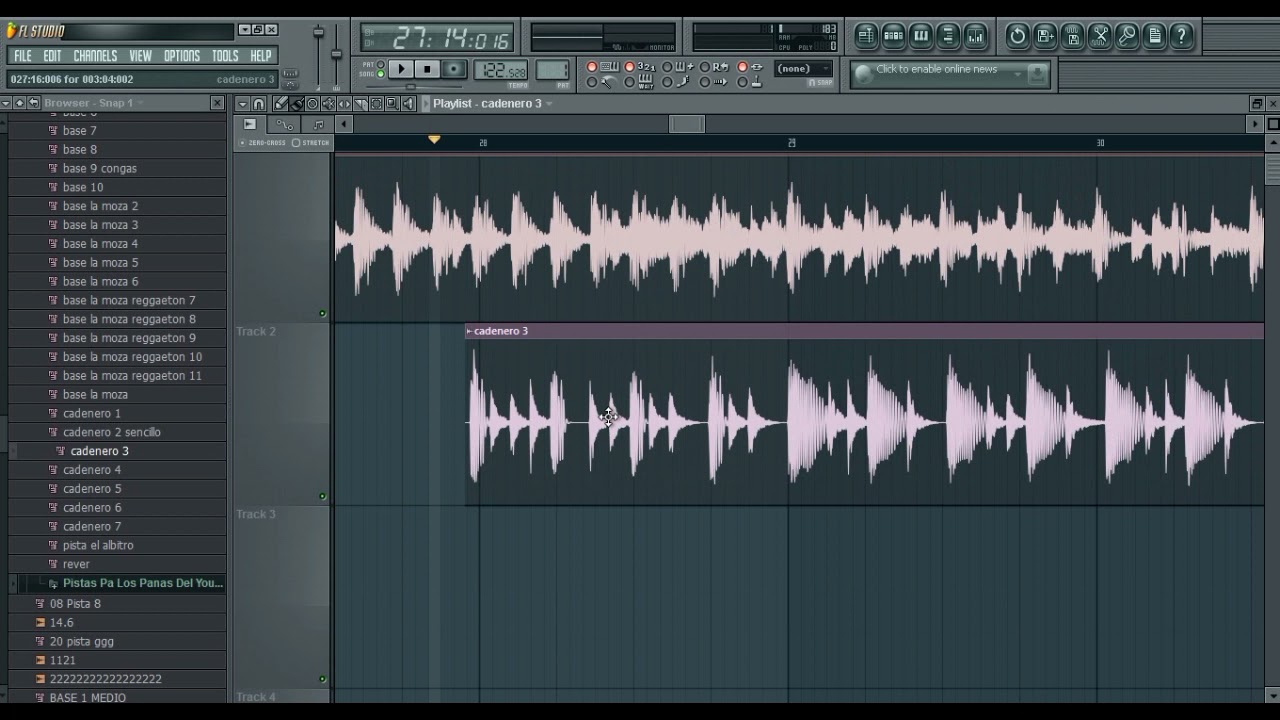Select the Playback speaker tool in Playlist

408,103
